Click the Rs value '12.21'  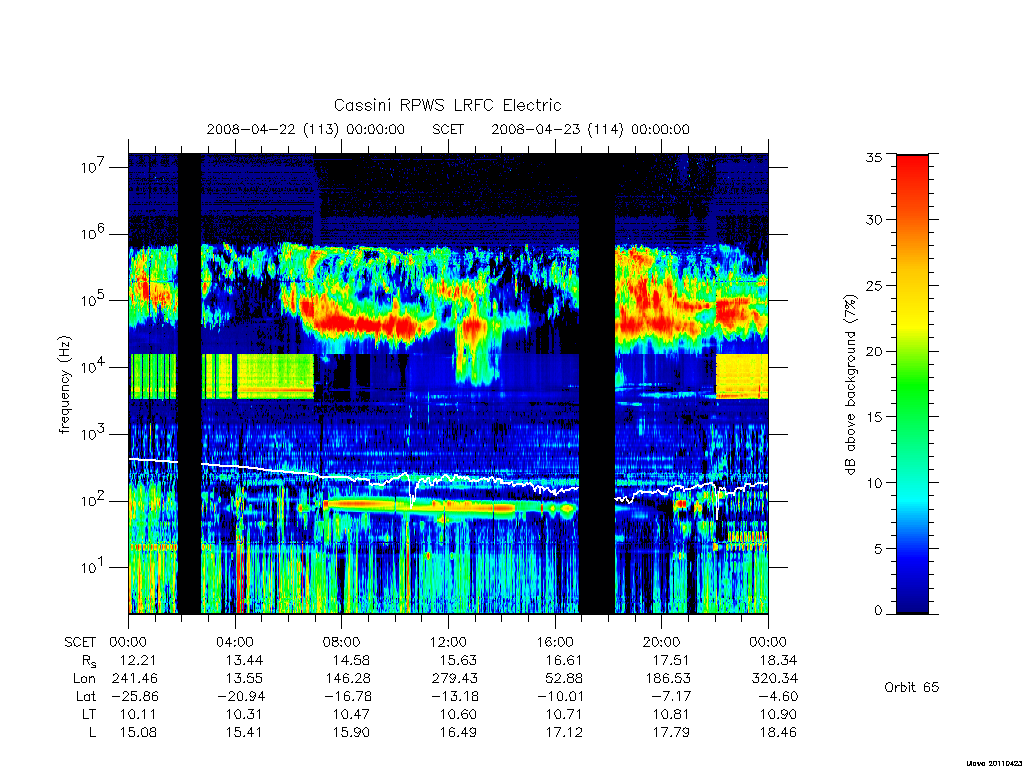click(x=138, y=660)
